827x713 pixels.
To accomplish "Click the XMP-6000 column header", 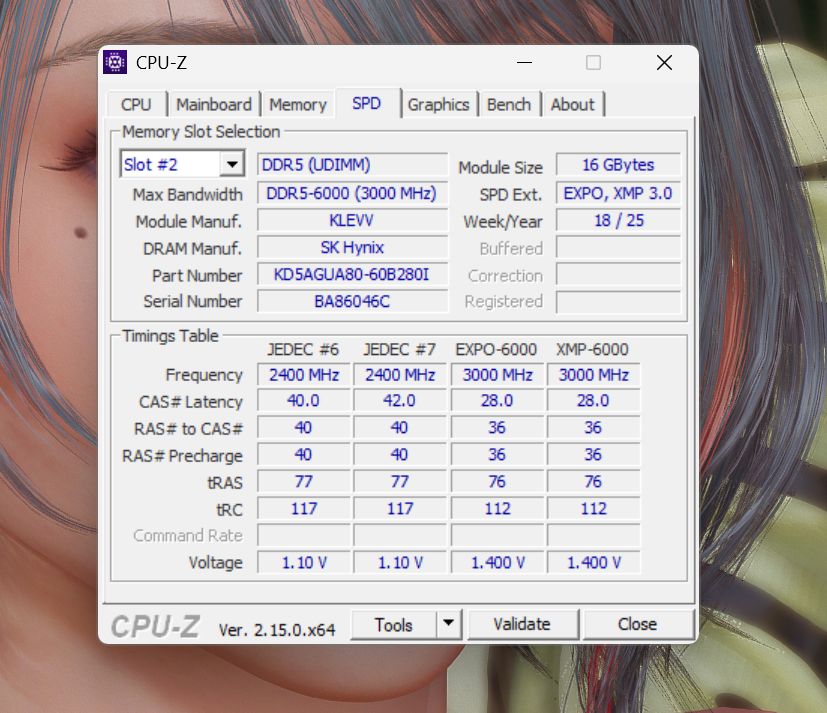I will click(592, 349).
